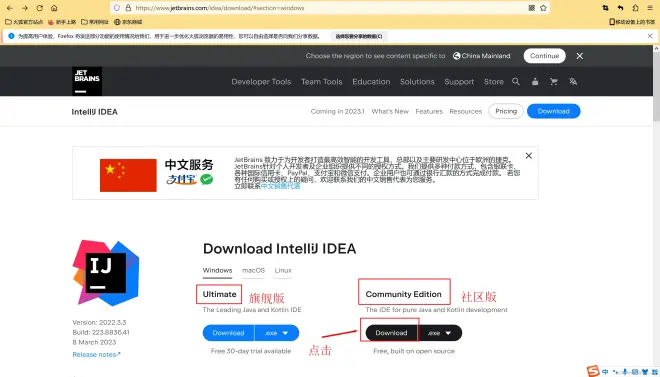Click the Pricing button
The height and width of the screenshot is (377, 660).
point(506,111)
